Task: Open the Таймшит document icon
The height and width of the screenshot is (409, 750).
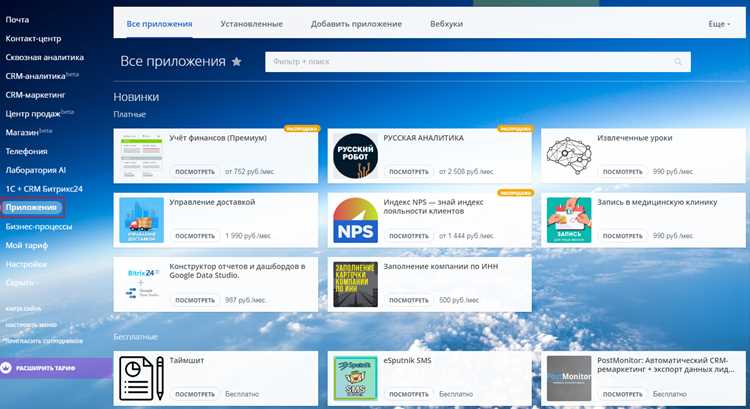Action: pos(142,378)
